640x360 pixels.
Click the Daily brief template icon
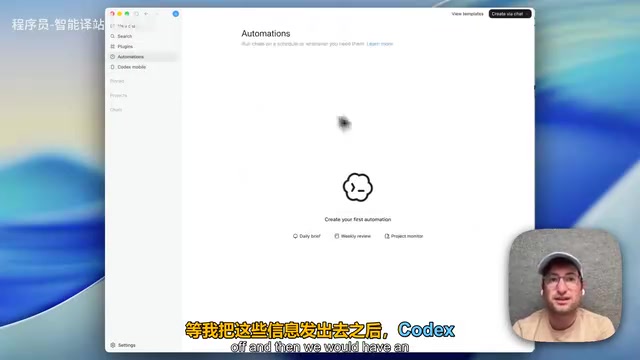(295, 236)
